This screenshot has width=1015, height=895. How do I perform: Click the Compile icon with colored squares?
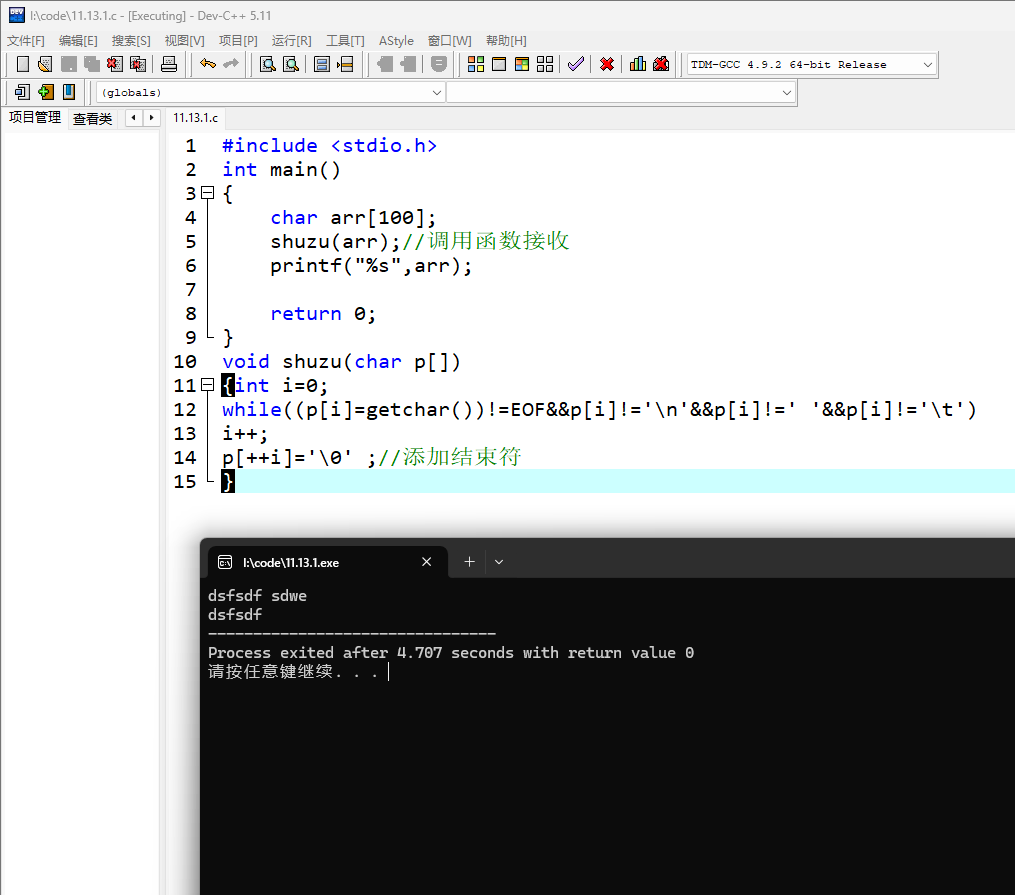[x=476, y=64]
